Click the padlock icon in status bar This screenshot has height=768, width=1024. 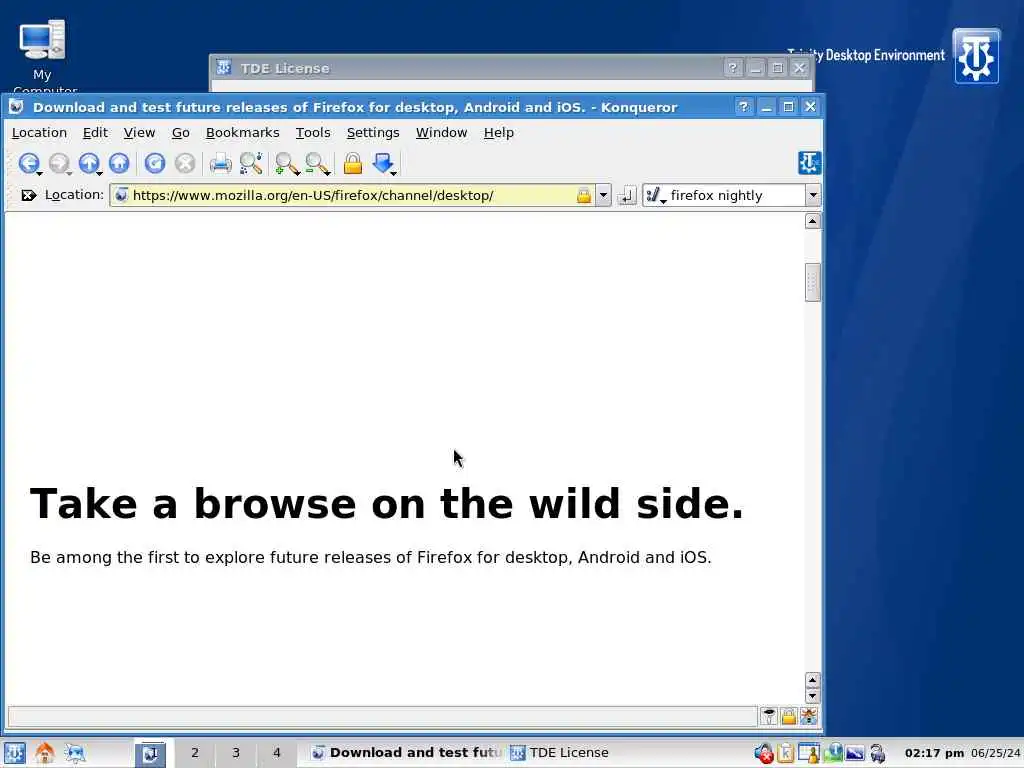point(789,716)
